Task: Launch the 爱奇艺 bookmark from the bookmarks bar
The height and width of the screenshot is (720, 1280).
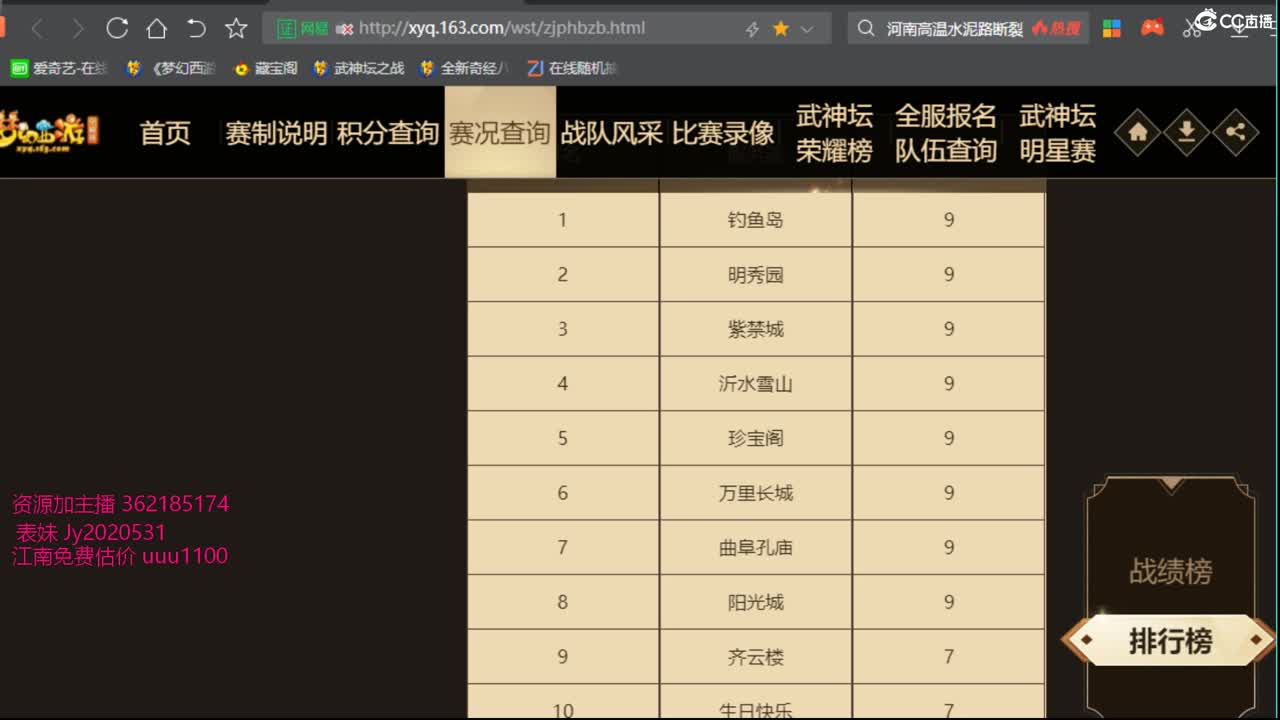Action: click(x=20, y=68)
